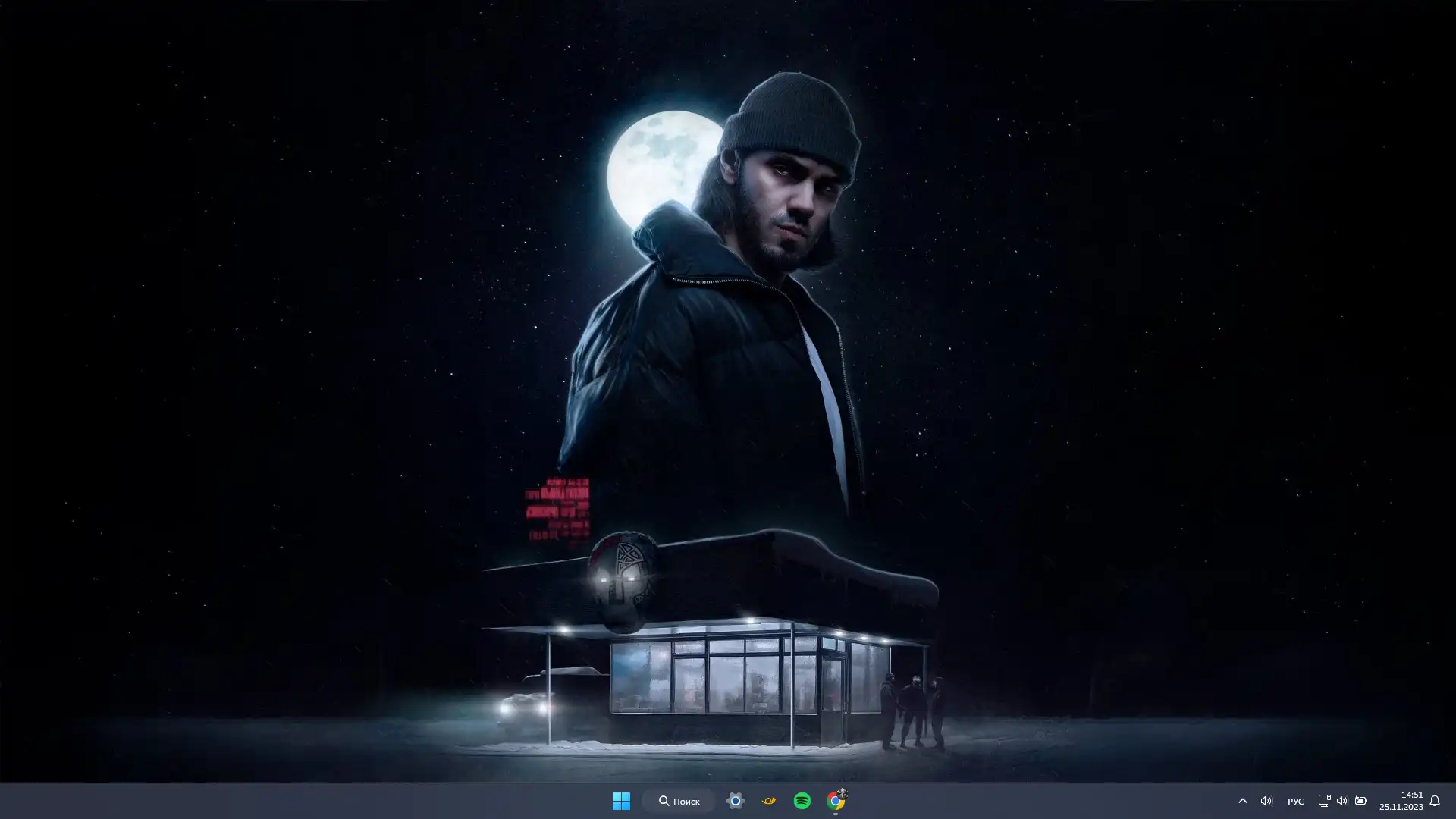This screenshot has width=1456, height=819.
Task: Open Spotify from the taskbar
Action: point(802,801)
